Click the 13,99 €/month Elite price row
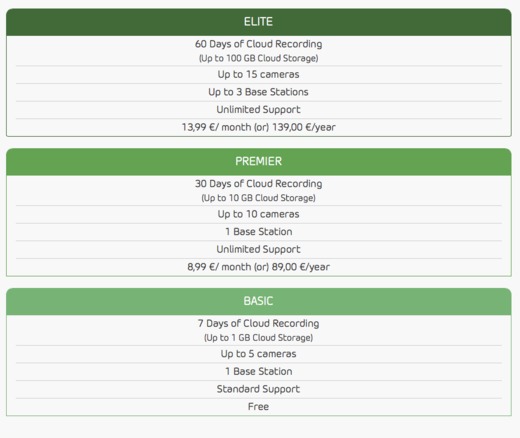The width and height of the screenshot is (520, 438). (x=259, y=127)
